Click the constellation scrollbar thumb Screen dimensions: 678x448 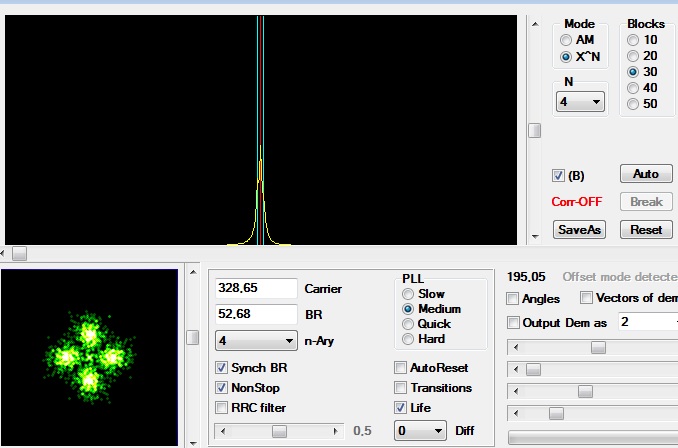(x=193, y=338)
